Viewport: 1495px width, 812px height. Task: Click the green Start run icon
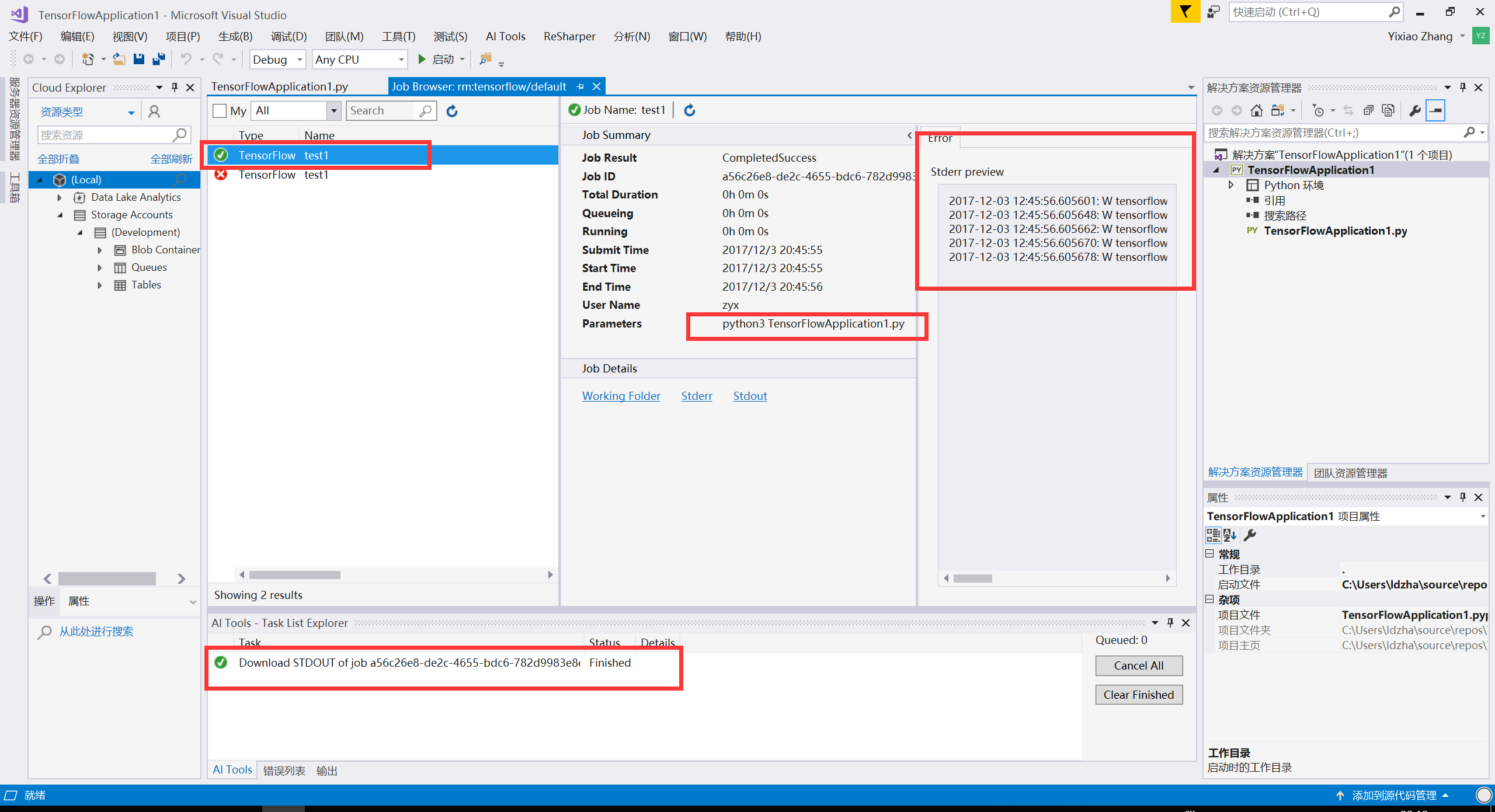[422, 59]
